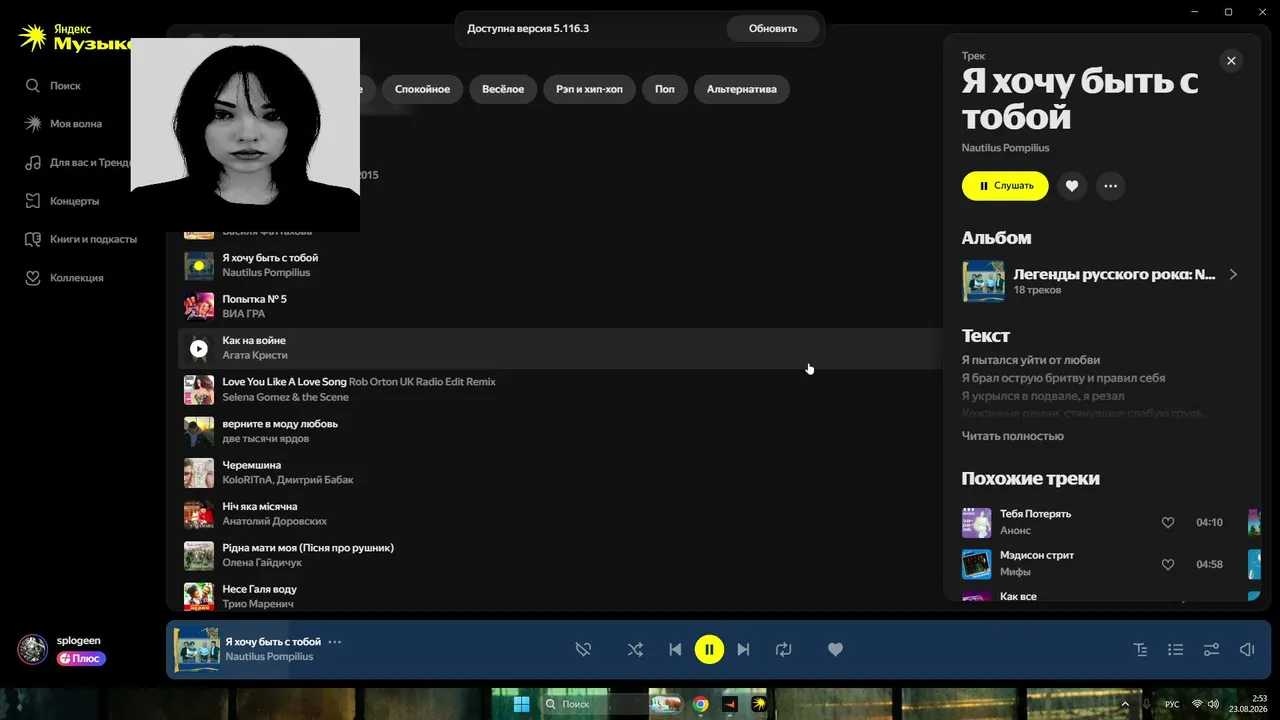
Task: Open artist Nautilus Pompilius in the track panel
Action: click(1005, 148)
